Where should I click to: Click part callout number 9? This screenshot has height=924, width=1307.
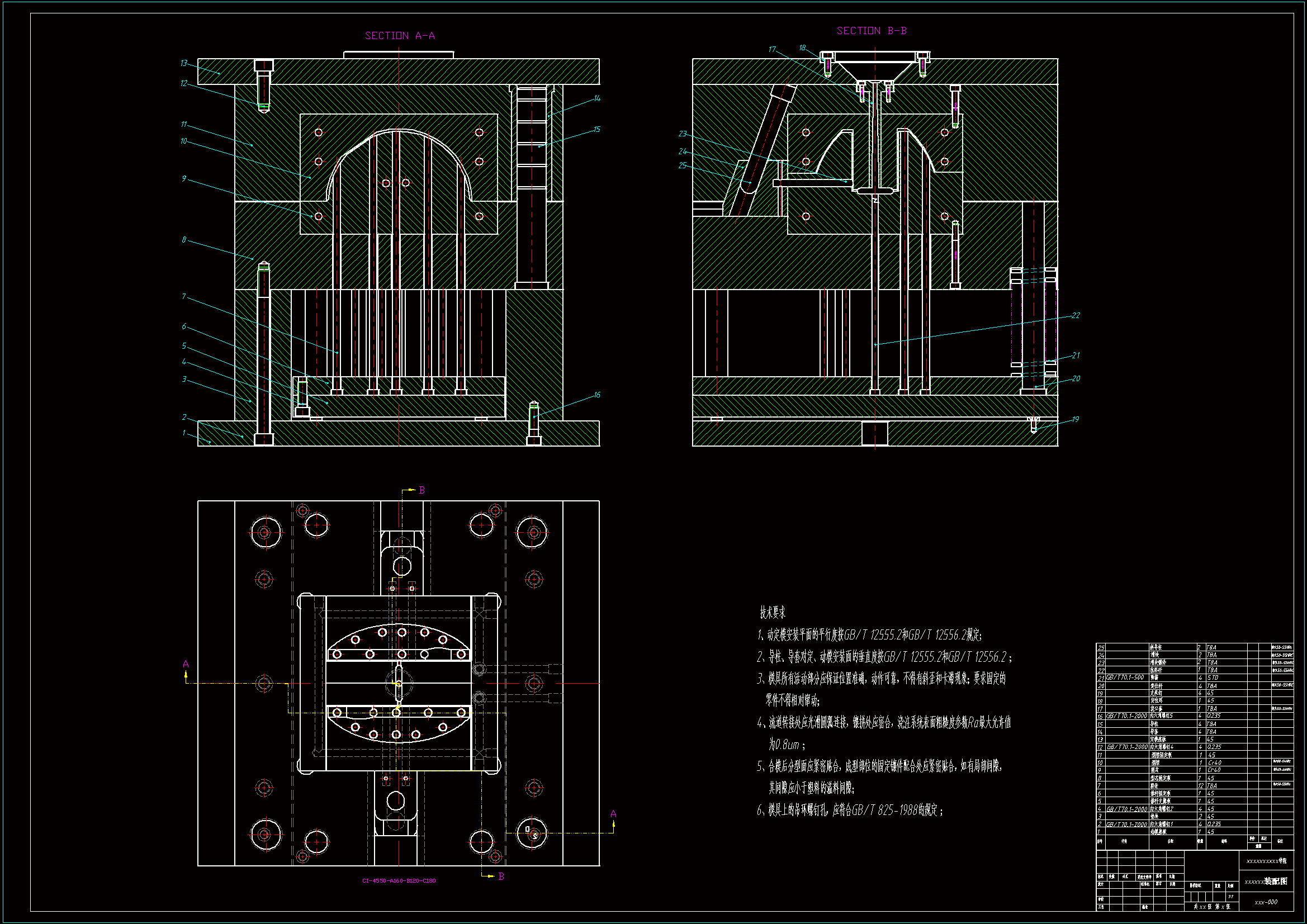point(183,179)
